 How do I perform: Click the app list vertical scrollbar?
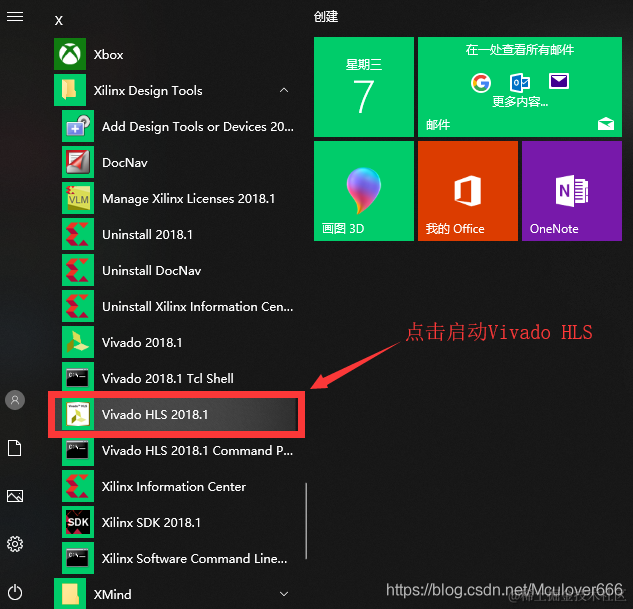click(x=306, y=521)
